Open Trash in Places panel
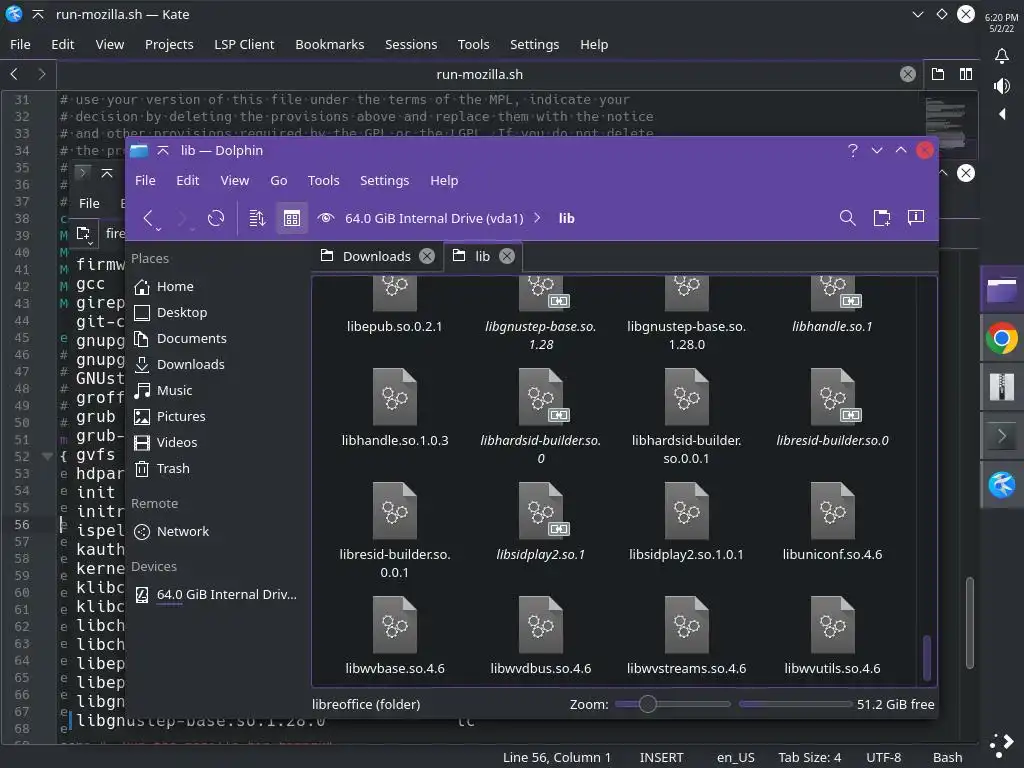The width and height of the screenshot is (1024, 768). (x=173, y=468)
